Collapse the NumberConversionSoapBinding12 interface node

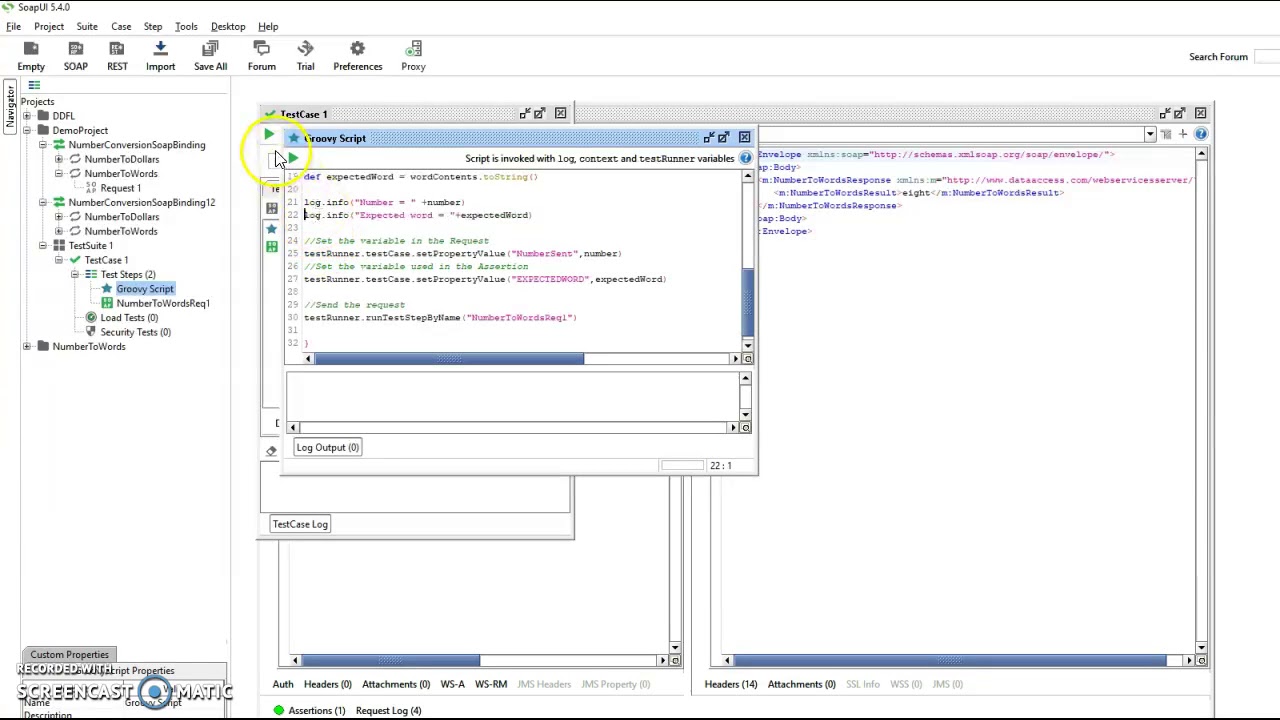(43, 202)
